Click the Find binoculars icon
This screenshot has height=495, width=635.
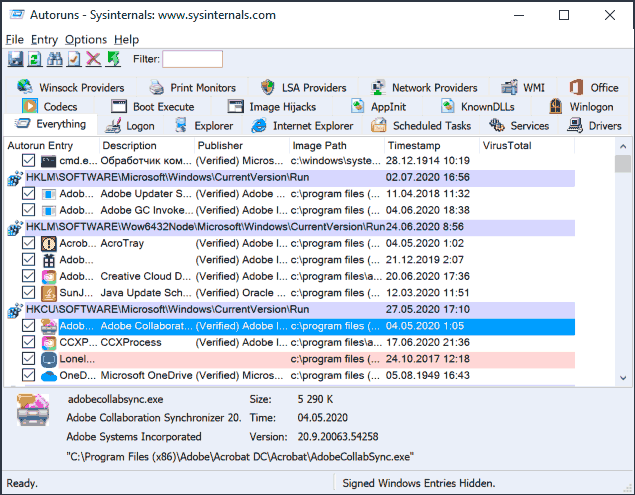coord(55,59)
